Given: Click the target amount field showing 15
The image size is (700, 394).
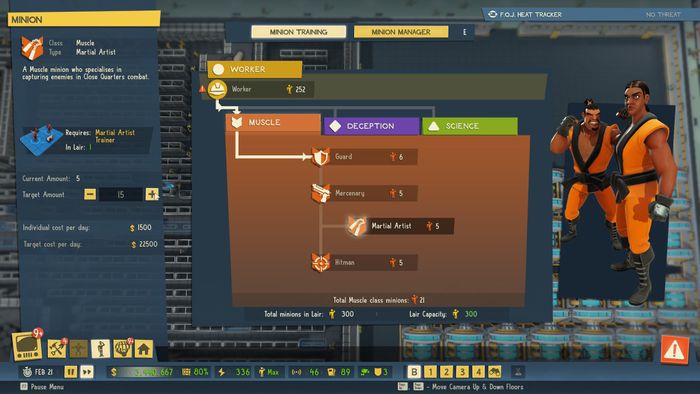Looking at the screenshot, I should click(x=121, y=195).
